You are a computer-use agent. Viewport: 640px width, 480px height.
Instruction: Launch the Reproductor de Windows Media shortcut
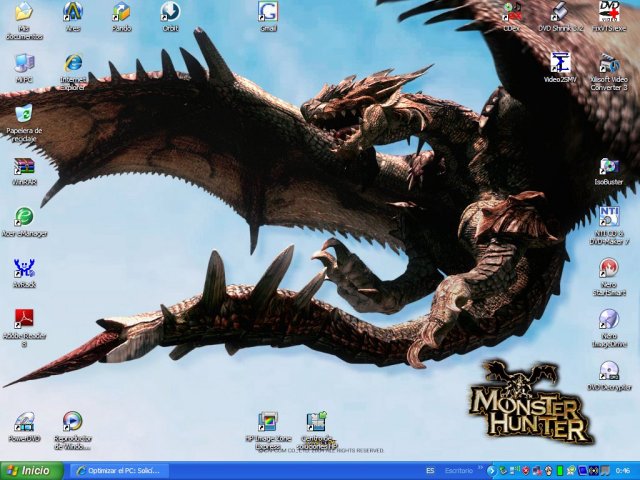pyautogui.click(x=73, y=422)
